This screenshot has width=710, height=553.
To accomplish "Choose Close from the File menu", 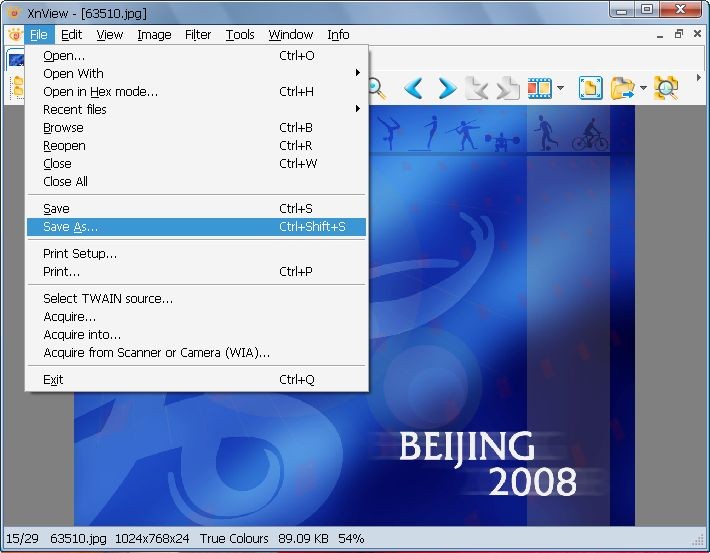I will (x=196, y=163).
